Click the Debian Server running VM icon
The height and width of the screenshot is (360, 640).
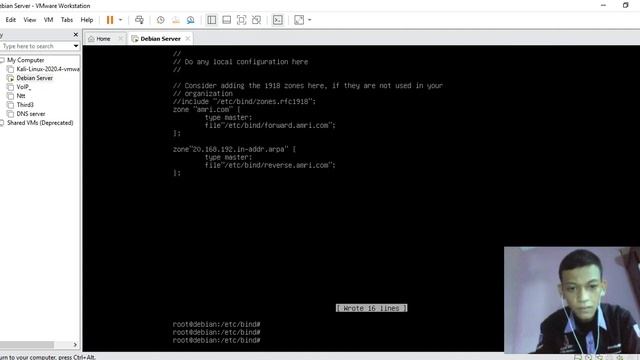point(11,78)
